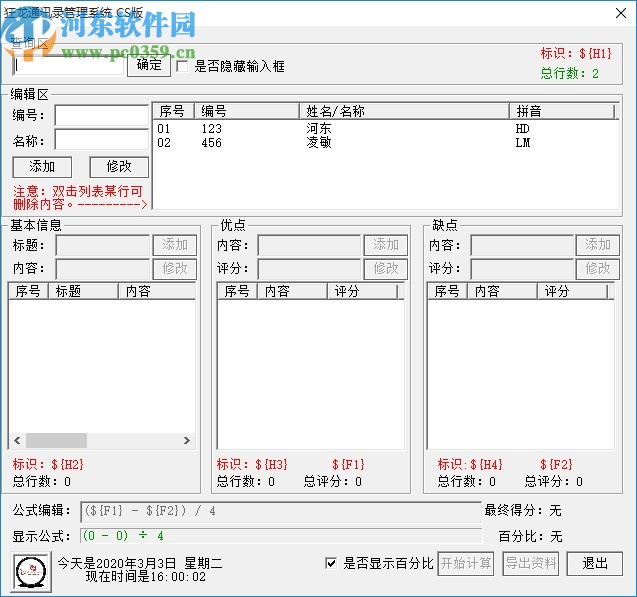Image resolution: width=637 pixels, height=597 pixels.
Task: Focus the 名称 input field in edit area
Action: tap(102, 139)
